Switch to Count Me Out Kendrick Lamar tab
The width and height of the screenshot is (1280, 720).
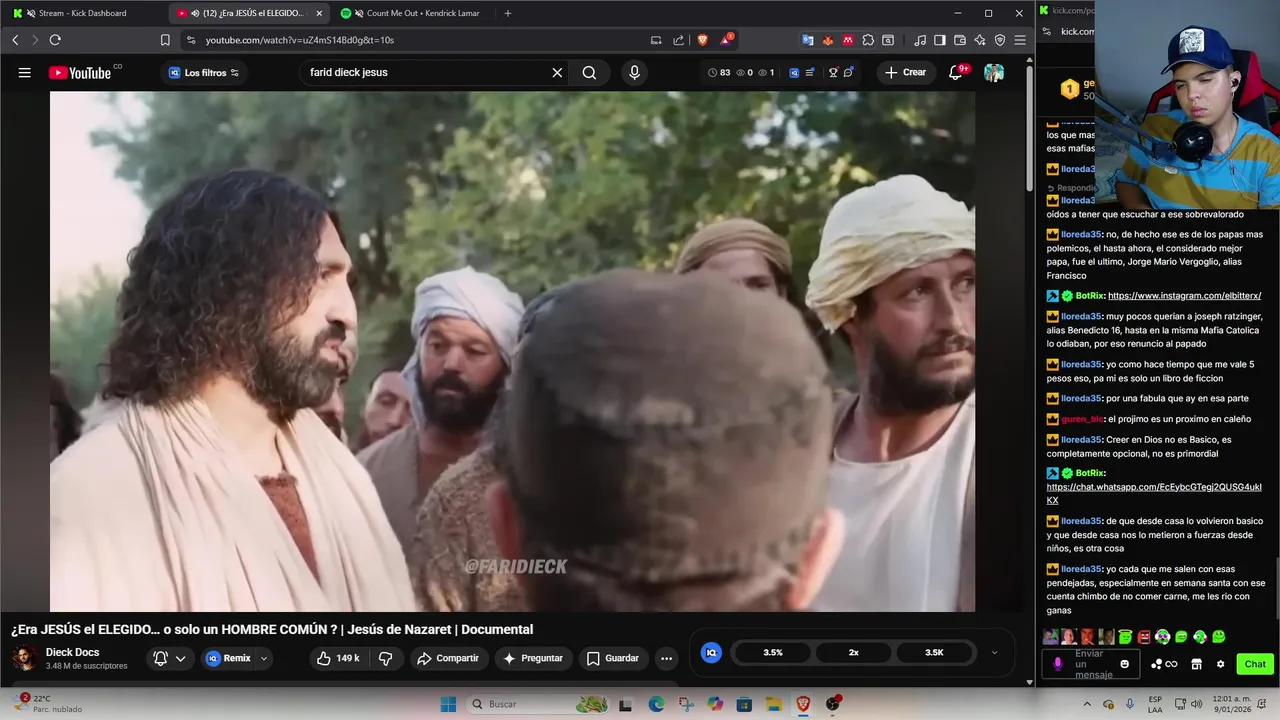coord(412,13)
